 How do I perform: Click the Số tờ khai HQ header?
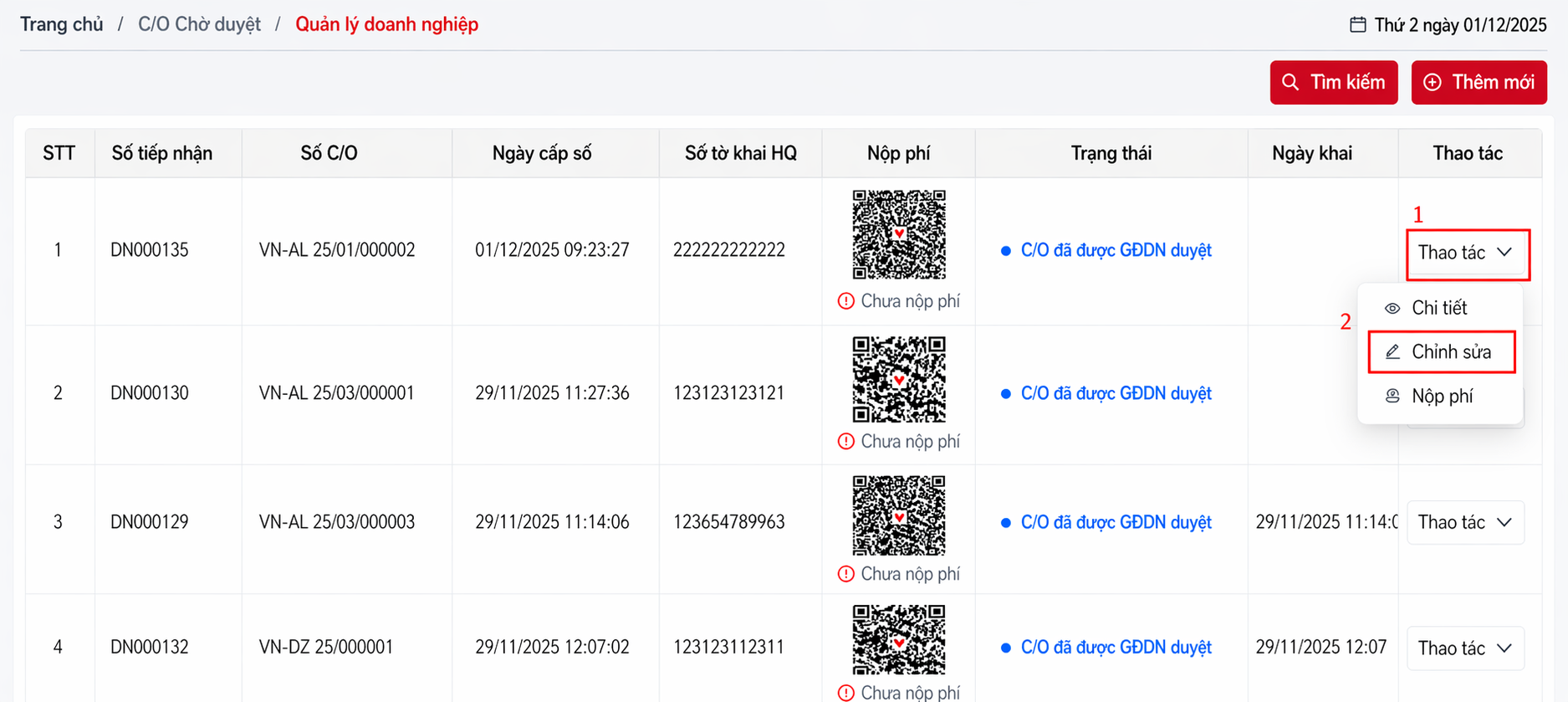pyautogui.click(x=741, y=153)
